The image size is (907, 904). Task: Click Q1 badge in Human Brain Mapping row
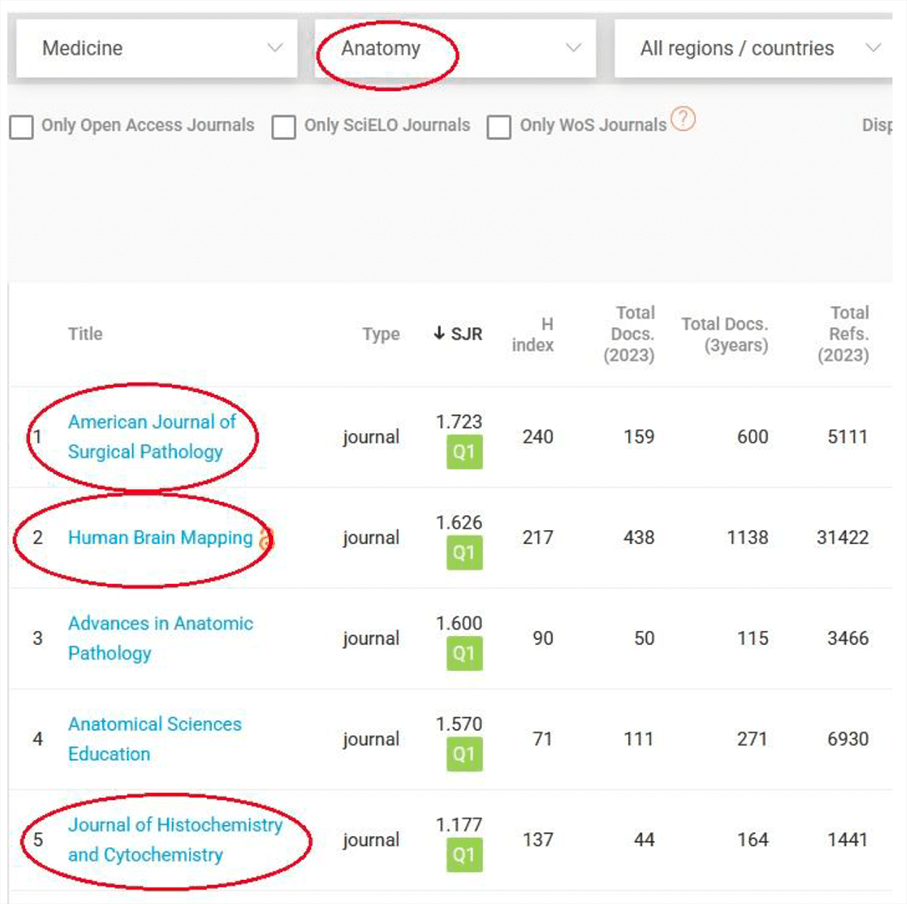point(463,553)
